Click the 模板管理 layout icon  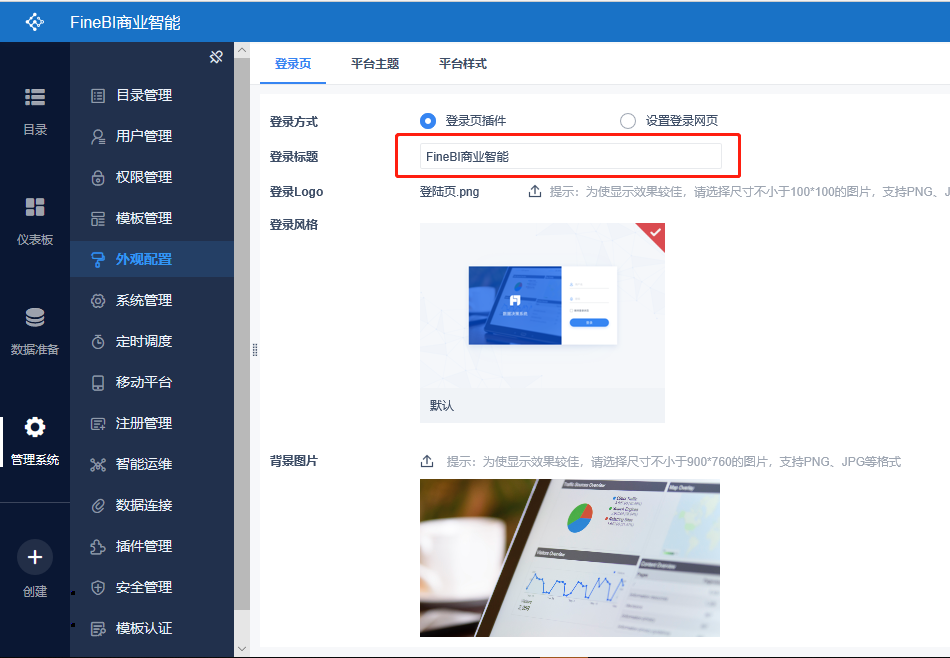click(98, 219)
